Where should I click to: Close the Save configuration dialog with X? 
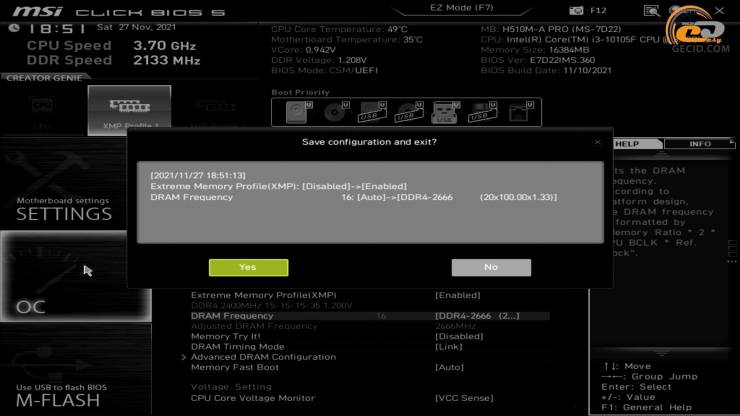point(597,142)
